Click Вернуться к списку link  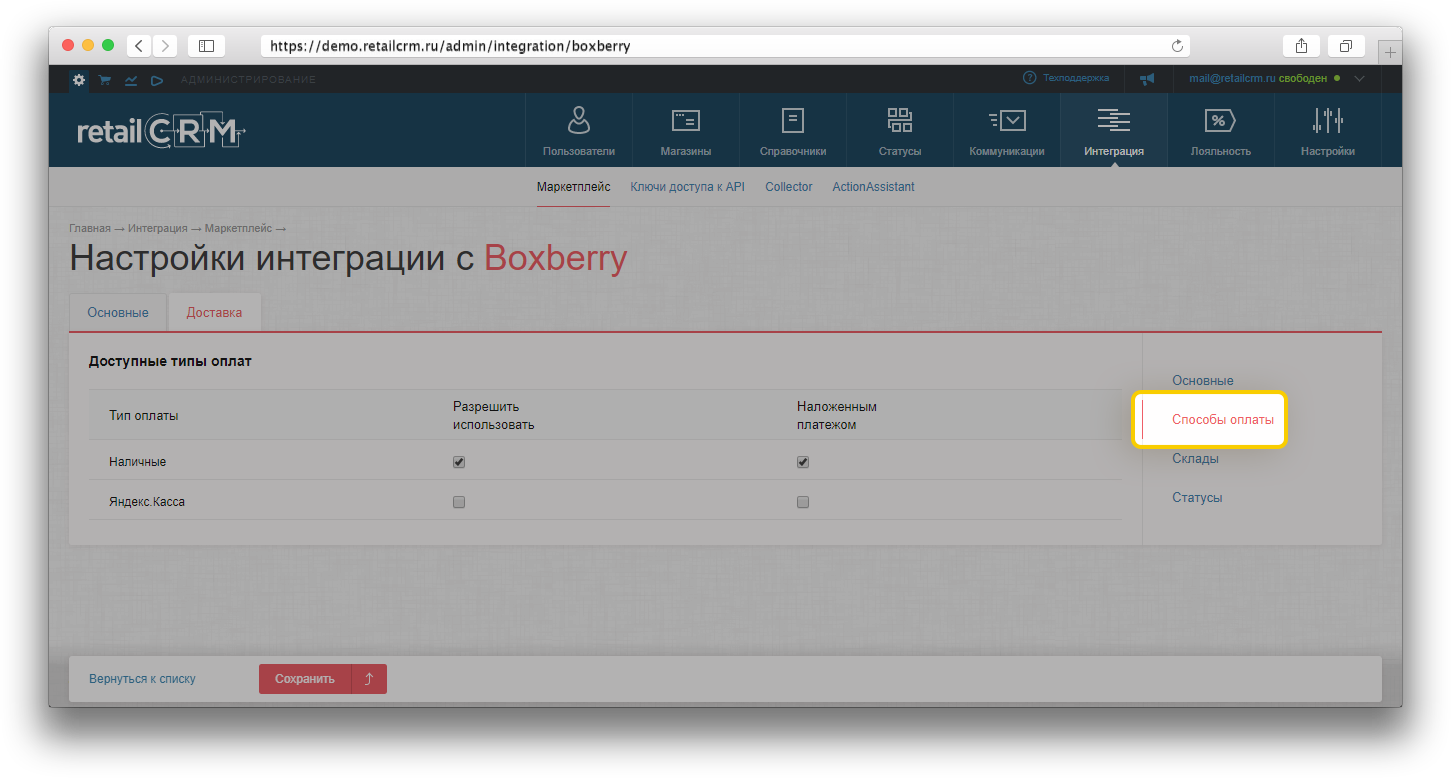click(x=142, y=679)
